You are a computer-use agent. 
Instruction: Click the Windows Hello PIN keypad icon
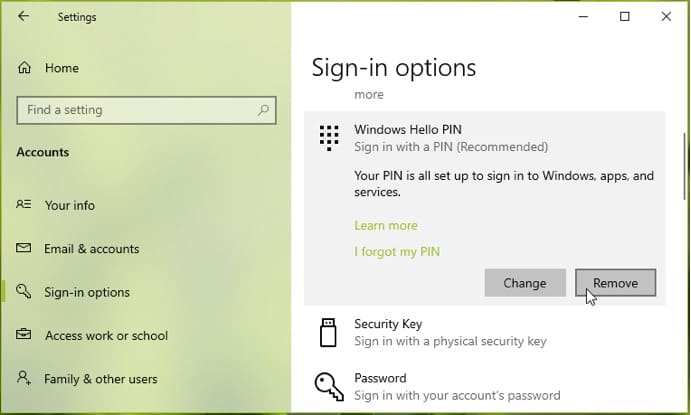pyautogui.click(x=329, y=138)
